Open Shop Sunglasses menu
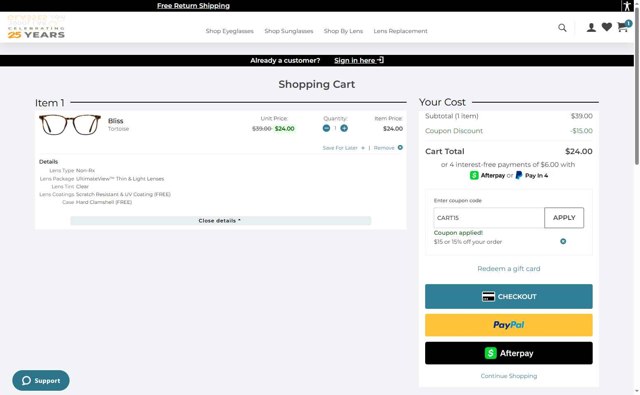Viewport: 640px width, 395px height. [289, 31]
